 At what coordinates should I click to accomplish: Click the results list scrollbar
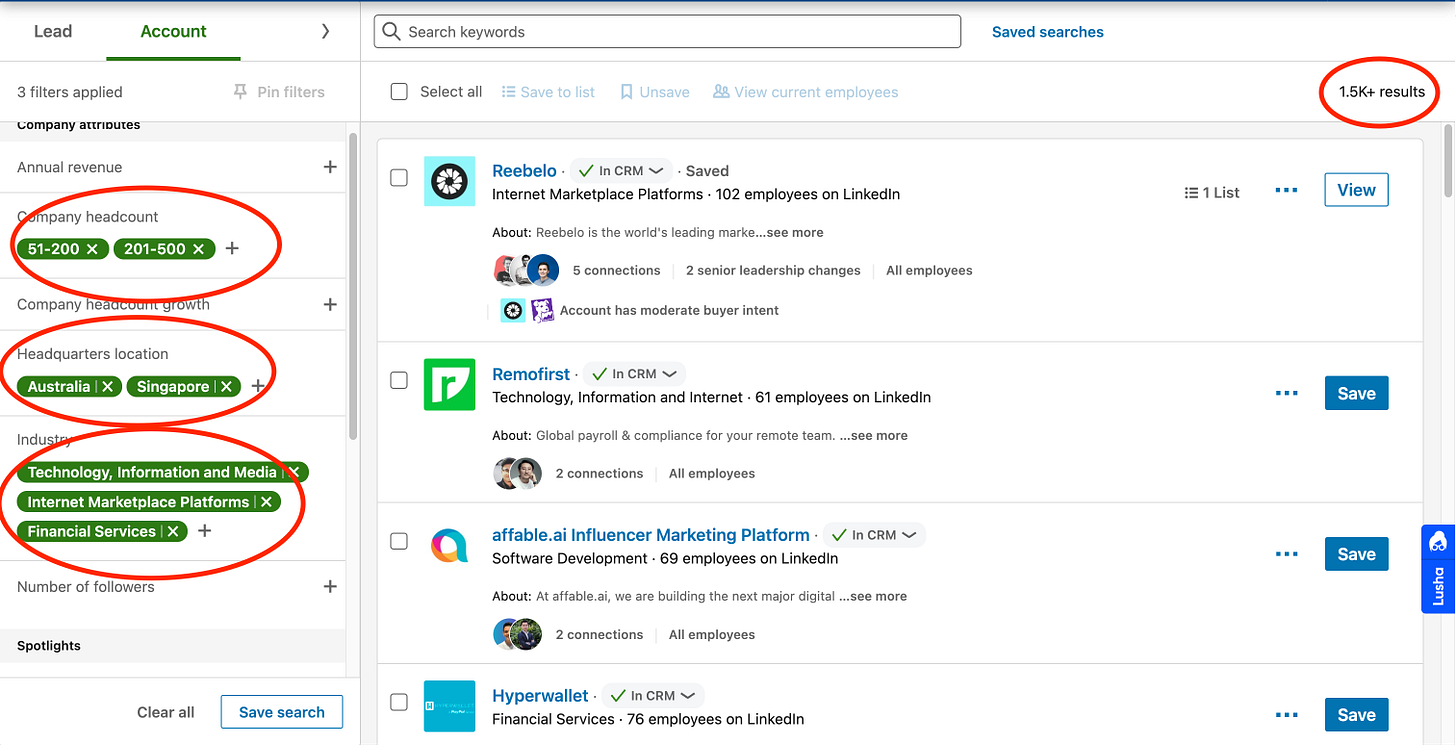tap(1449, 160)
